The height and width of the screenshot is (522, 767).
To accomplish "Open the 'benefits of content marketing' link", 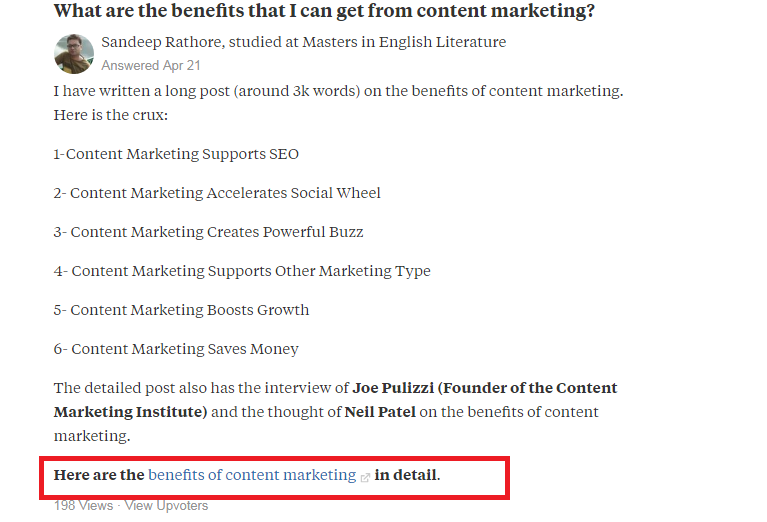I will click(x=252, y=475).
